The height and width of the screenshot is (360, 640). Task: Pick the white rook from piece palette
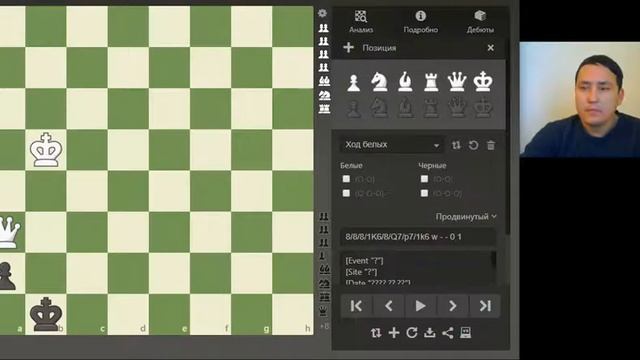pos(431,82)
